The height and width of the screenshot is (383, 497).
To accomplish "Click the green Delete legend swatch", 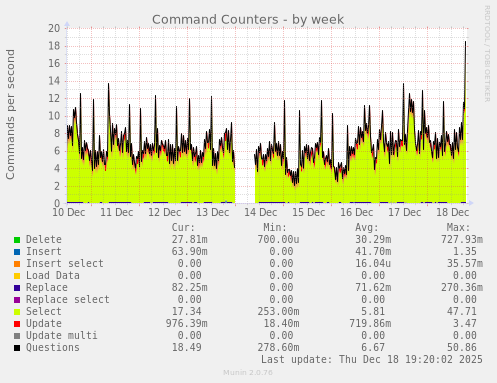I will click(17, 240).
